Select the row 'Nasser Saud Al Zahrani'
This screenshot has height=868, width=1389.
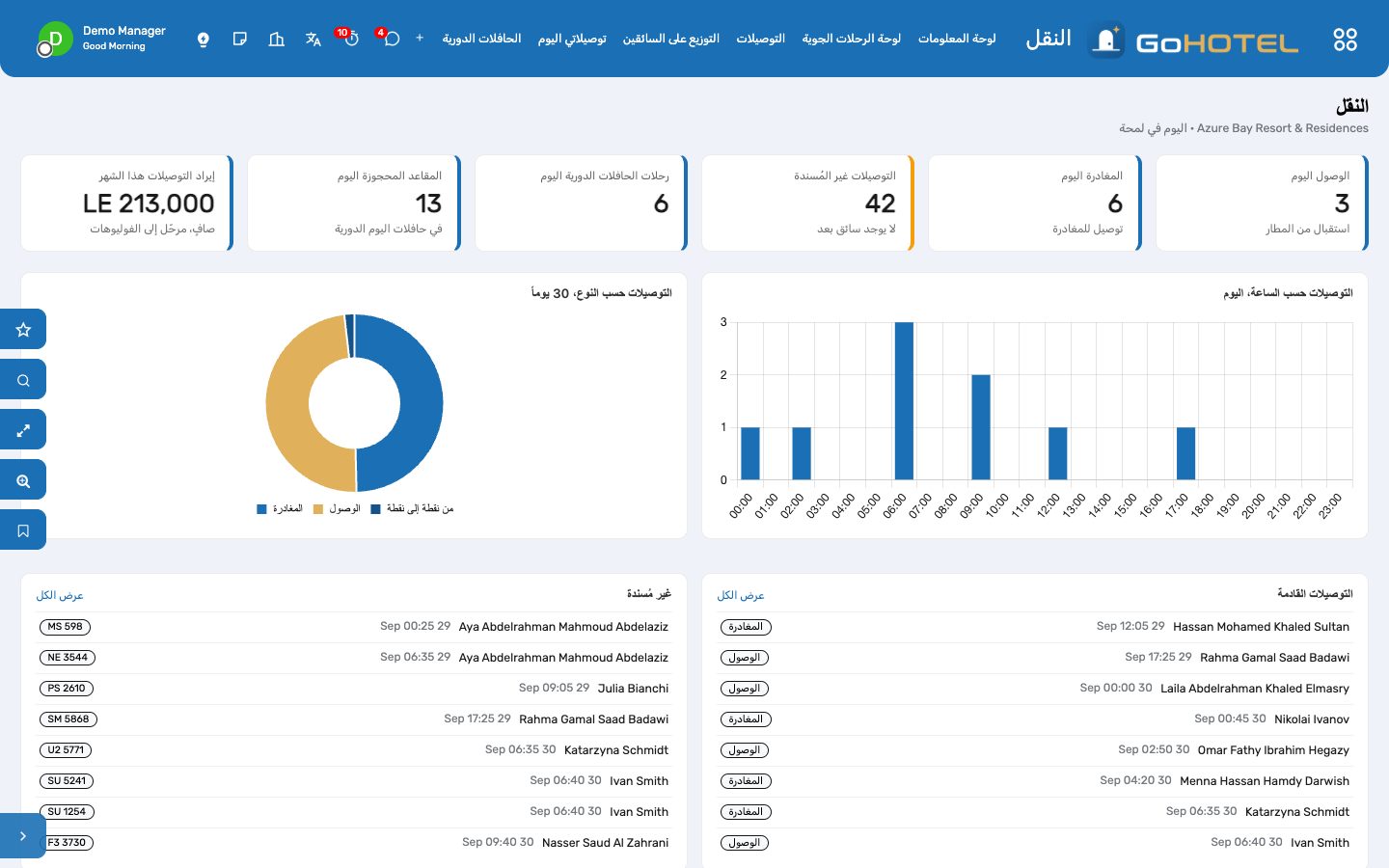click(354, 843)
